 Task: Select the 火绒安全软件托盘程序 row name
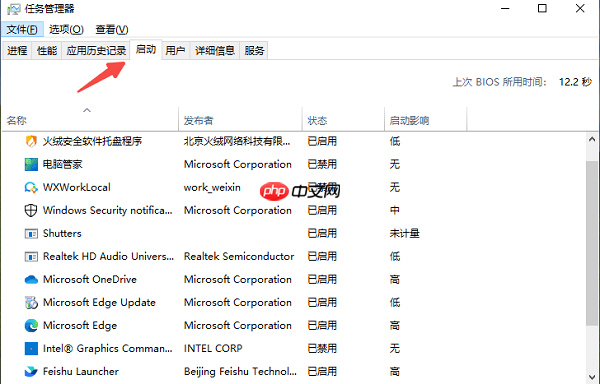92,142
